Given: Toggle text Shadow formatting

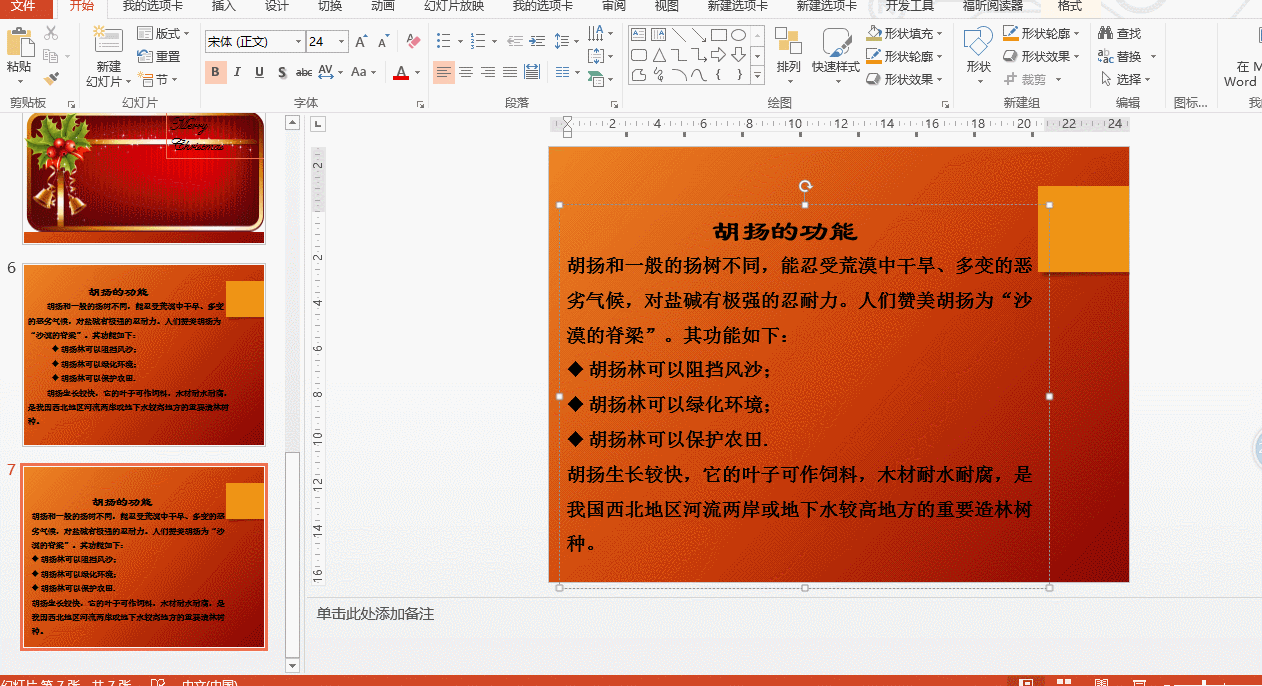Looking at the screenshot, I should 282,72.
